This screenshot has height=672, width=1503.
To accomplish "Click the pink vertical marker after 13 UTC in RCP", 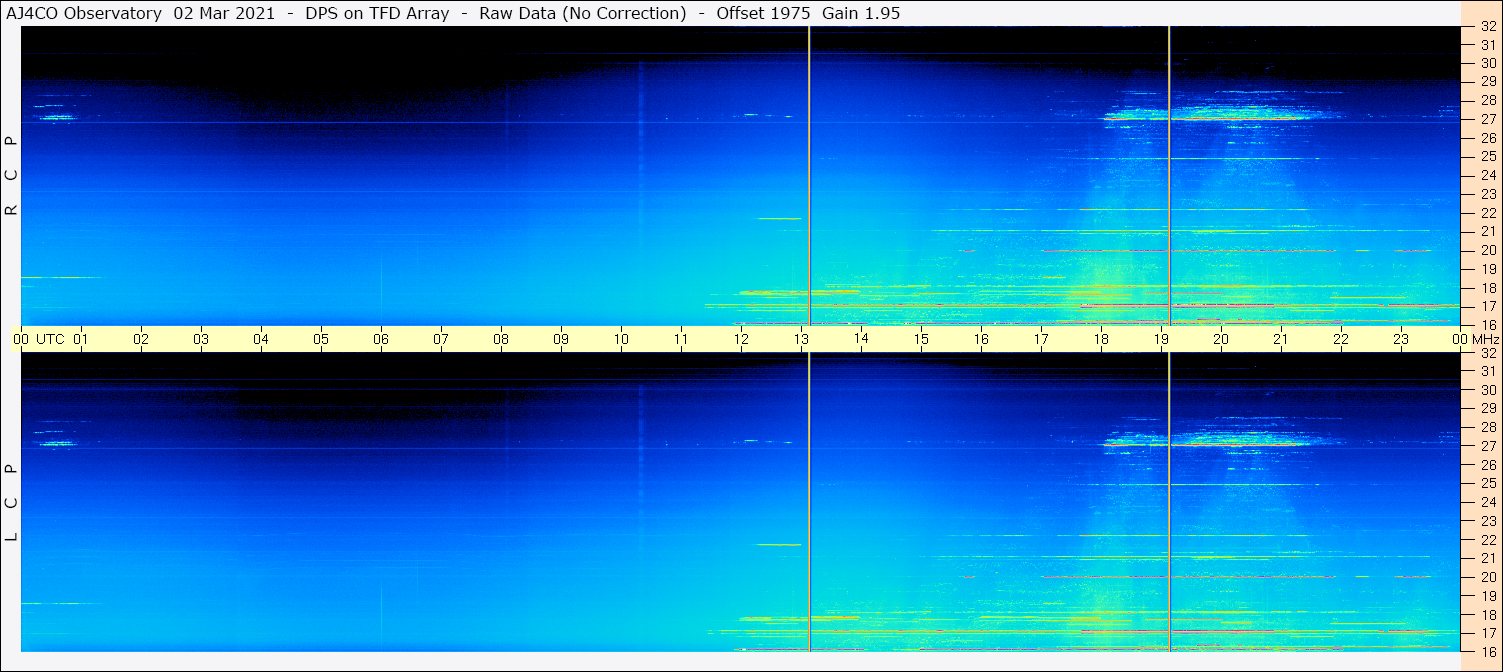I will click(x=809, y=175).
